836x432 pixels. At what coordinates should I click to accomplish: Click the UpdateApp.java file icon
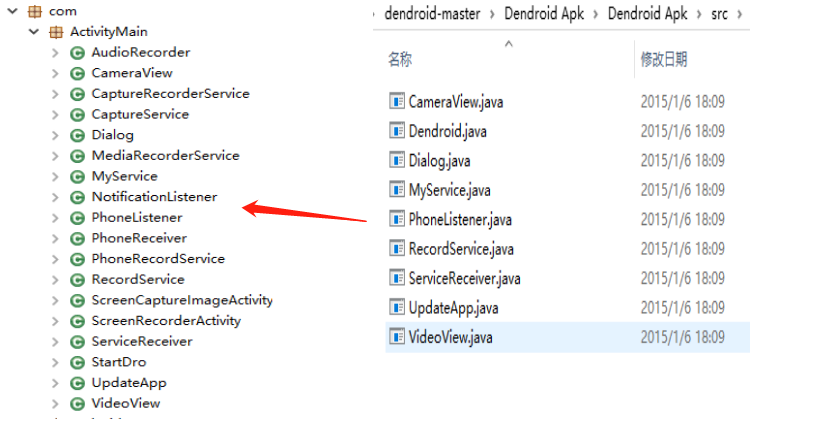(x=397, y=307)
